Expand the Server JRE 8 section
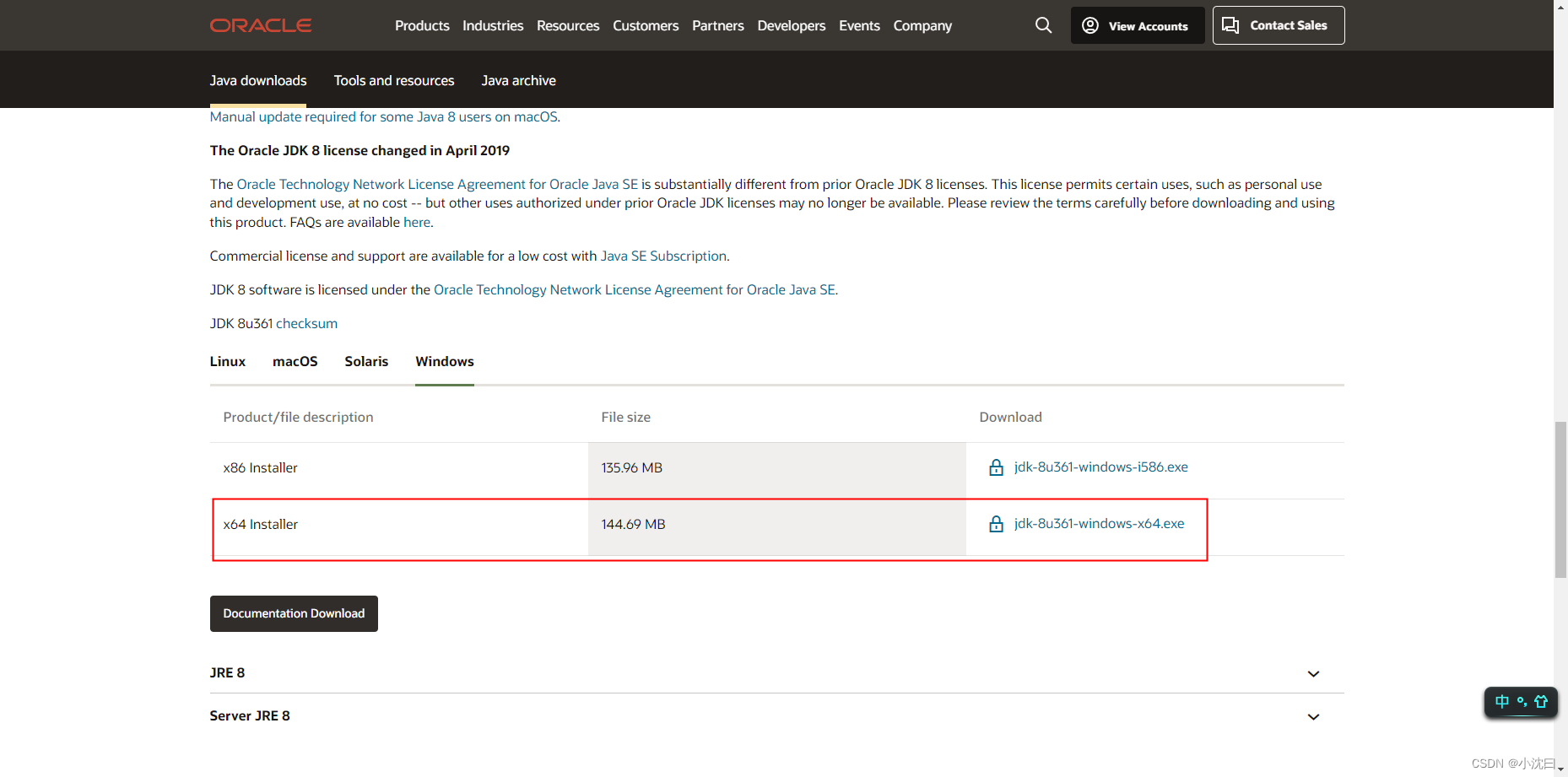The image size is (1568, 777). point(1313,716)
